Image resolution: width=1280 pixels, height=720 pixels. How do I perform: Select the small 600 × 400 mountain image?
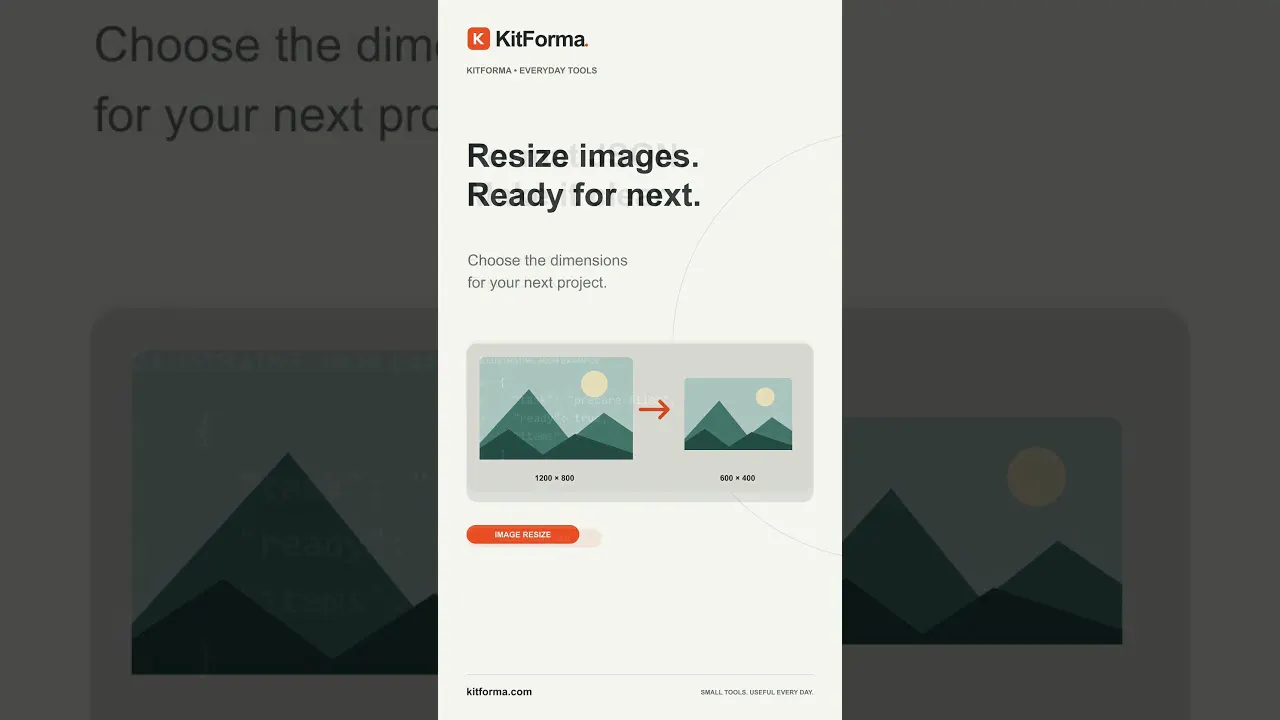[x=738, y=414]
